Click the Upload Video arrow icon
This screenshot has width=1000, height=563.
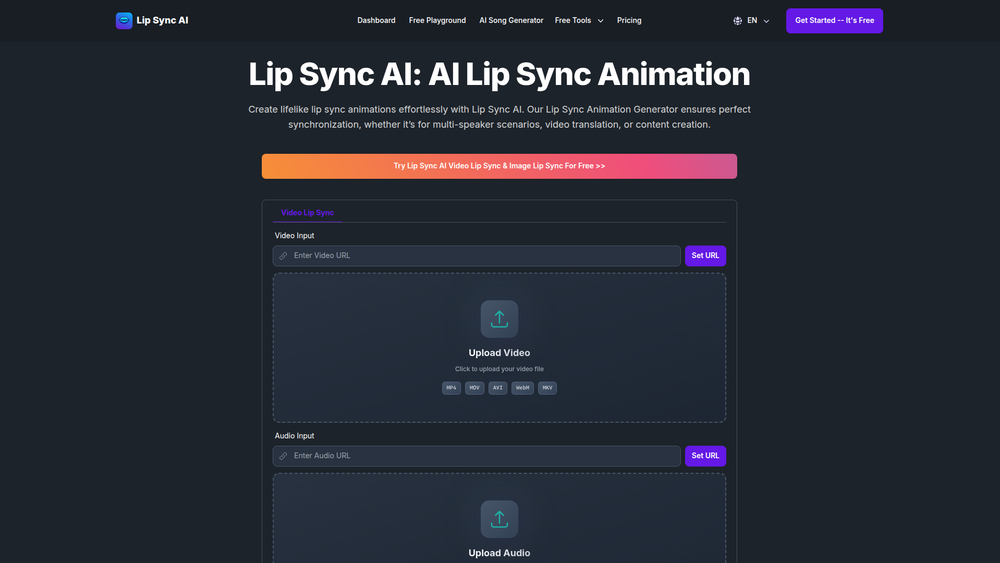pyautogui.click(x=499, y=319)
